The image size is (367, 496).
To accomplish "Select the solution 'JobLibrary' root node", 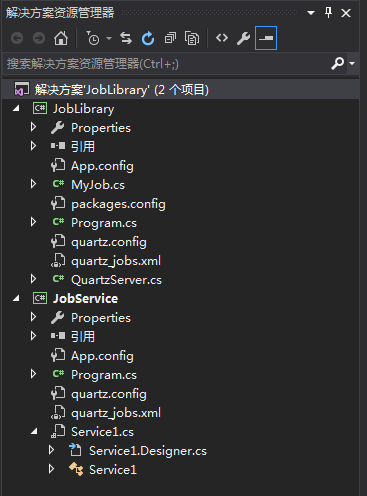I will pos(180,90).
